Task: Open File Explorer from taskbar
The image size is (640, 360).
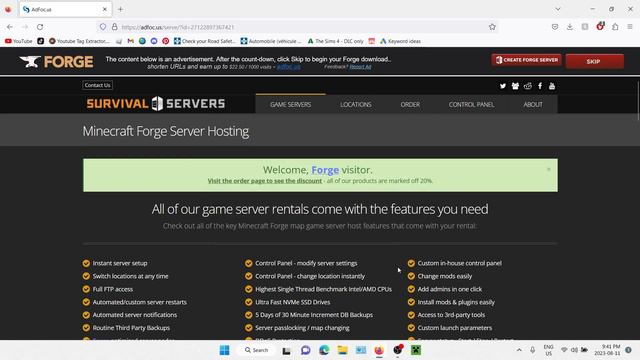Action: pos(342,350)
